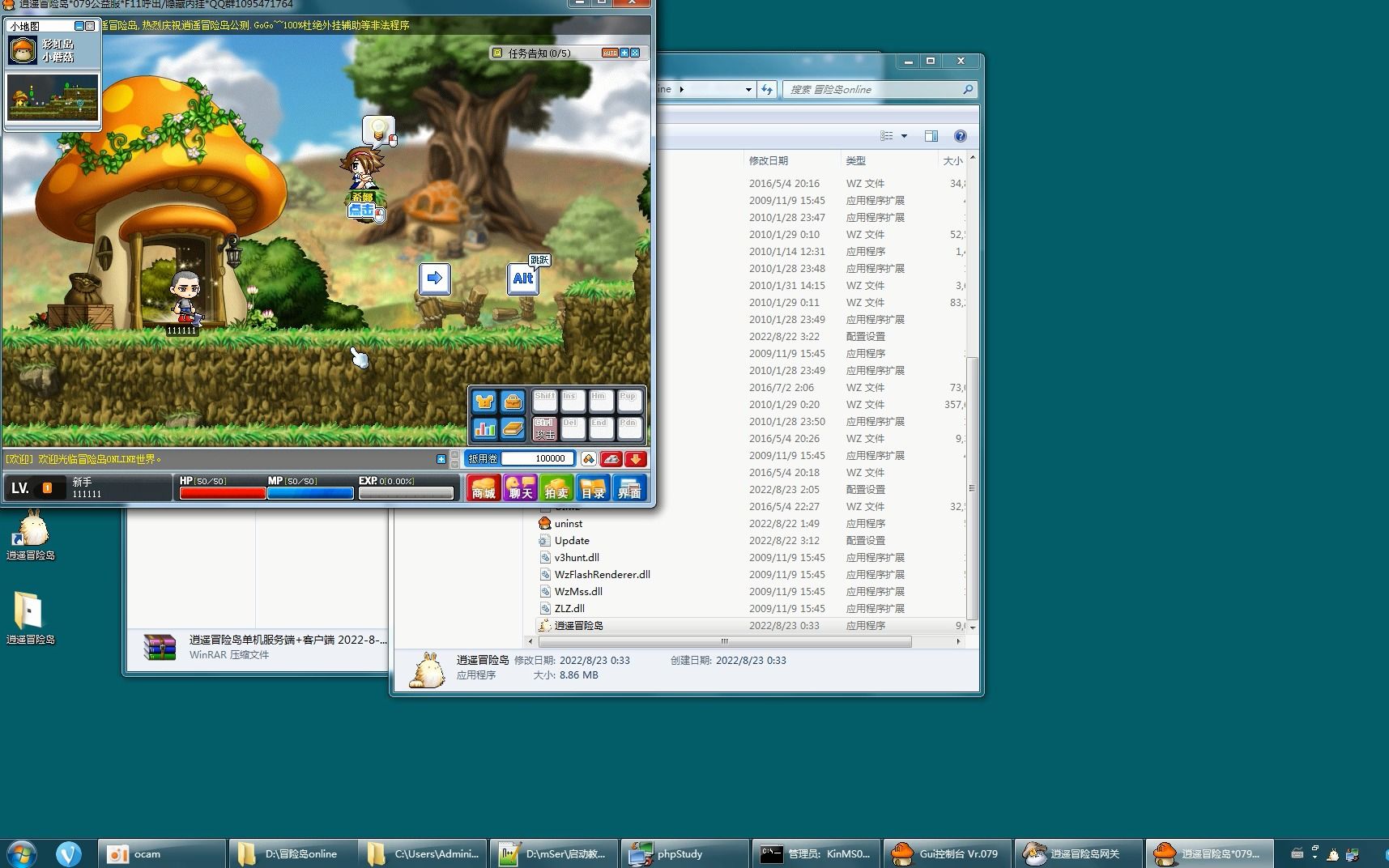Click the Explorer refresh button
Screen dimensions: 1389x868
[x=768, y=89]
